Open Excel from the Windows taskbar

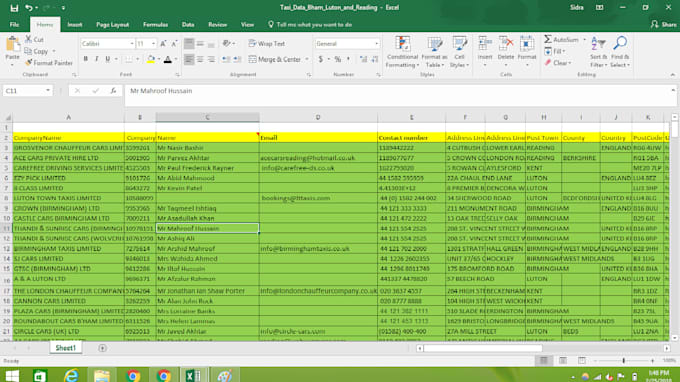click(193, 375)
